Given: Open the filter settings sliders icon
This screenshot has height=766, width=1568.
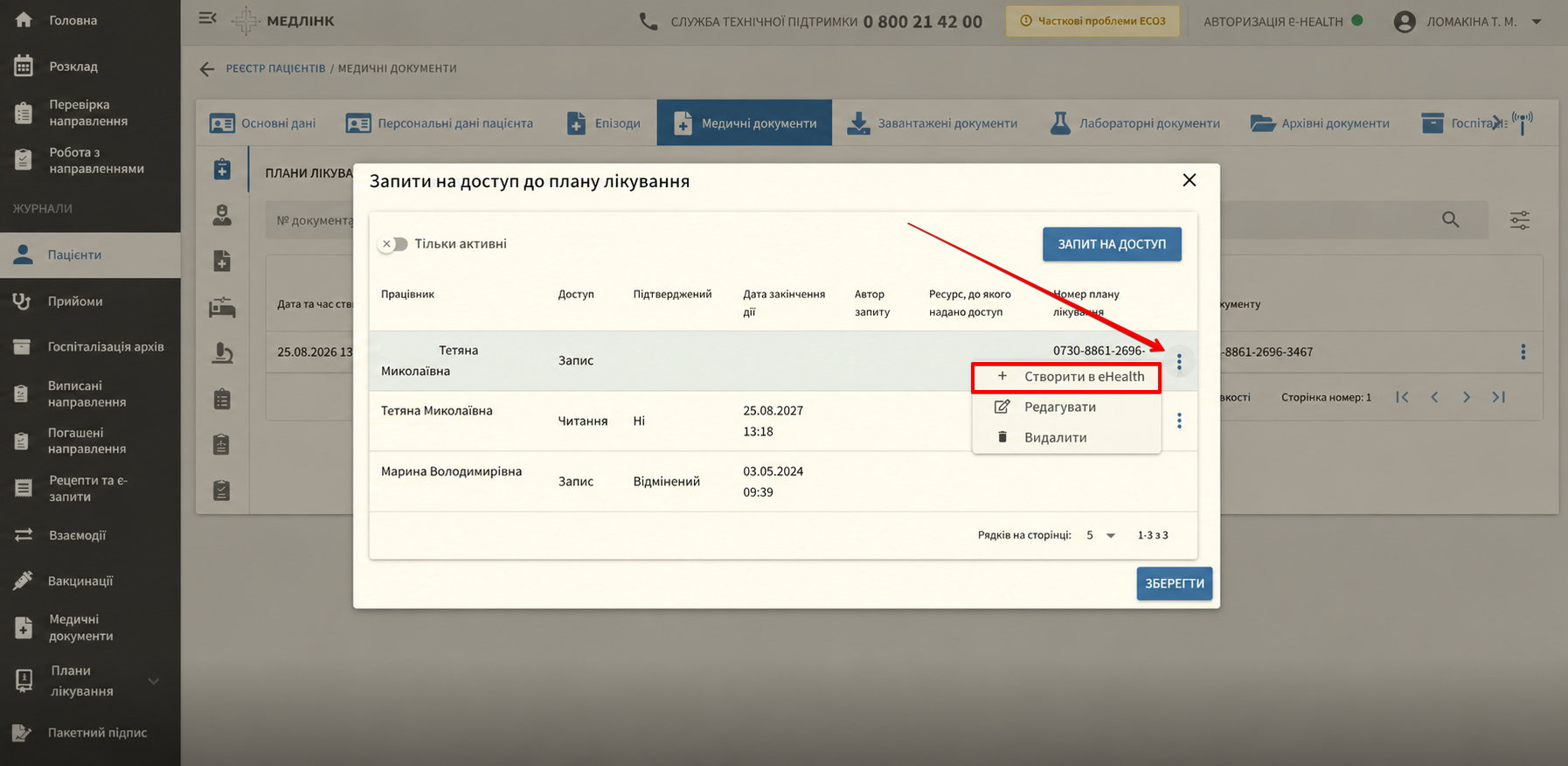Looking at the screenshot, I should [1520, 220].
